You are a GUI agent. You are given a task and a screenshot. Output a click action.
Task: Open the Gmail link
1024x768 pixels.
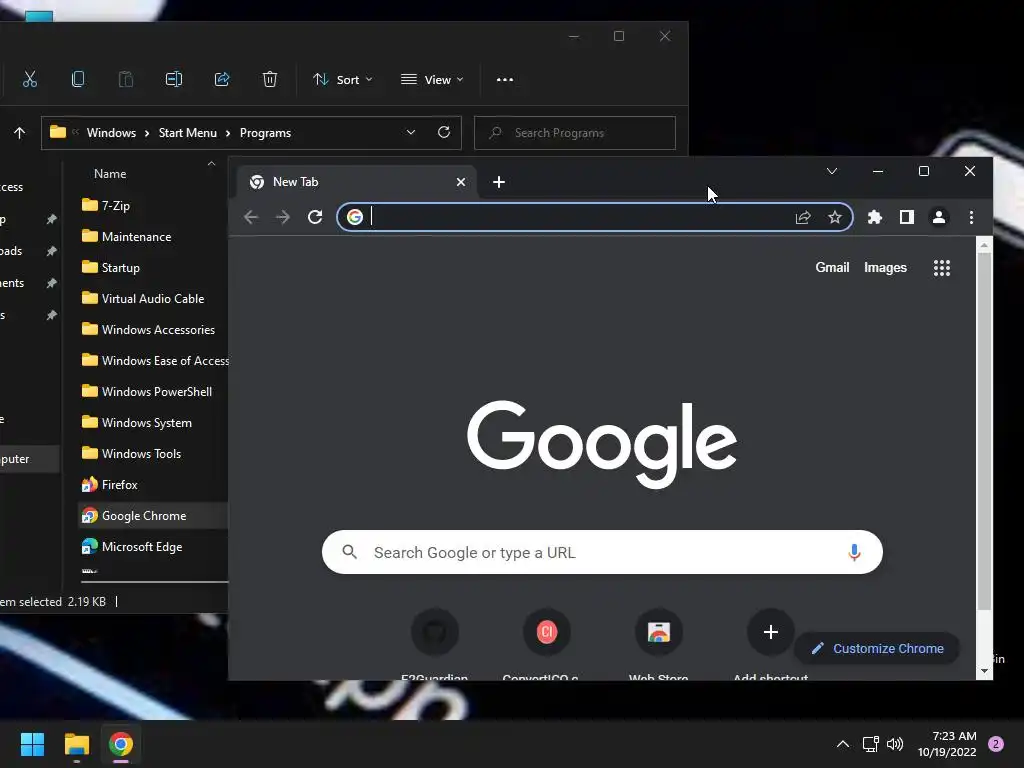click(x=832, y=268)
